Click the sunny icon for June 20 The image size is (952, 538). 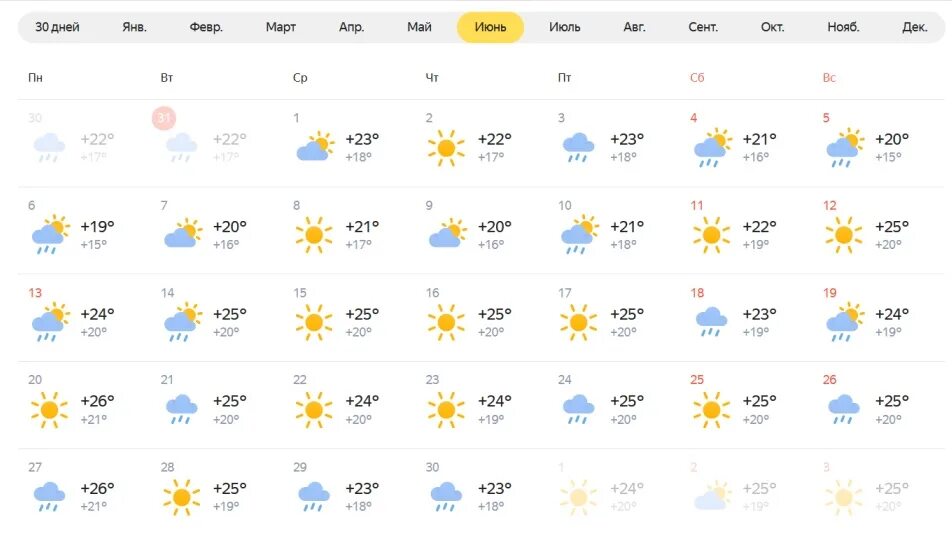click(x=49, y=410)
